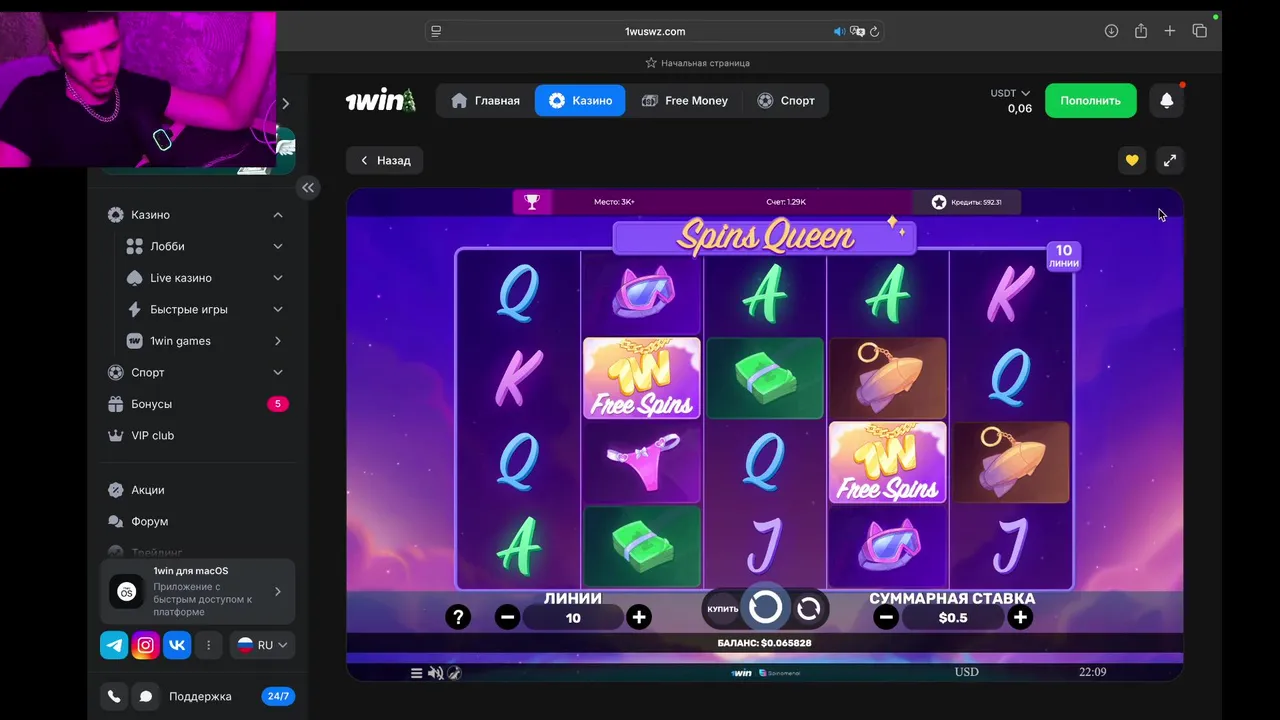Switch to the Спорт top tab
The image size is (1280, 720).
point(786,100)
